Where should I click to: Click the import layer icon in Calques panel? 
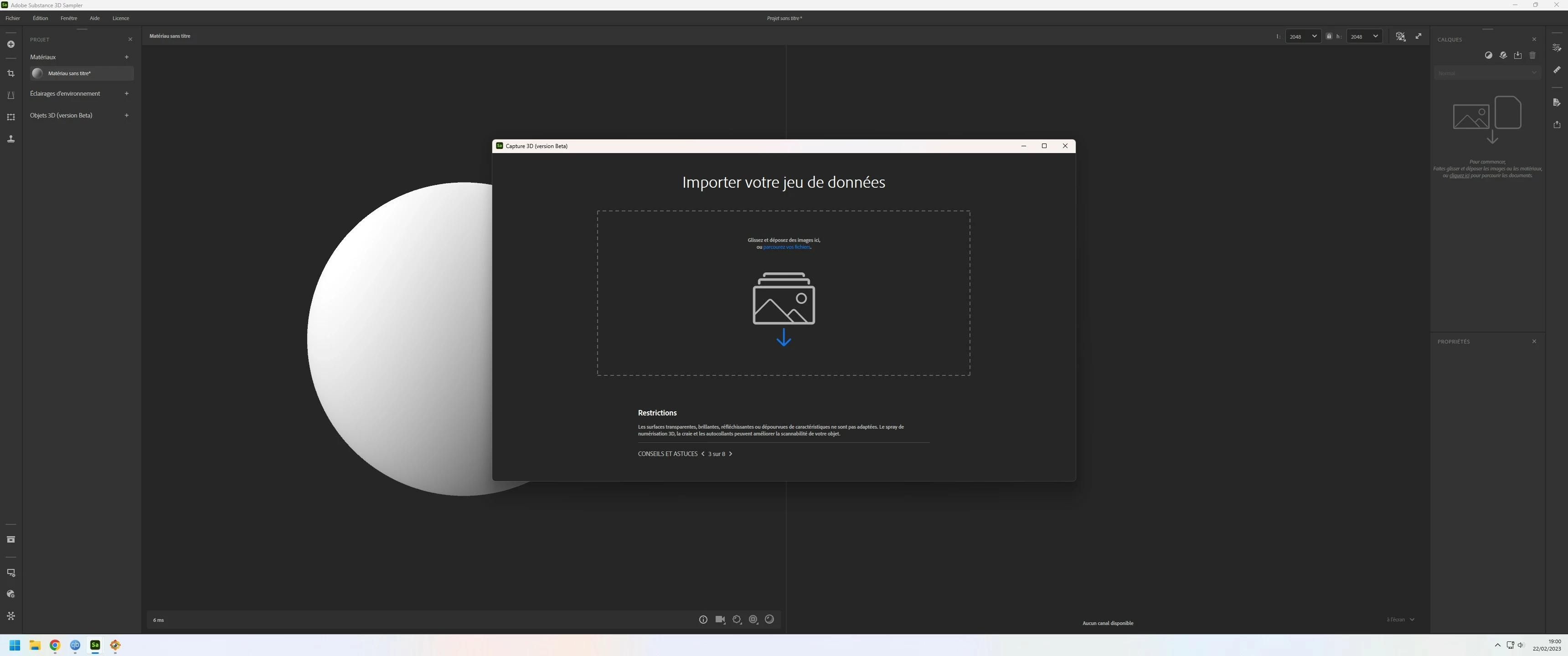point(1517,56)
